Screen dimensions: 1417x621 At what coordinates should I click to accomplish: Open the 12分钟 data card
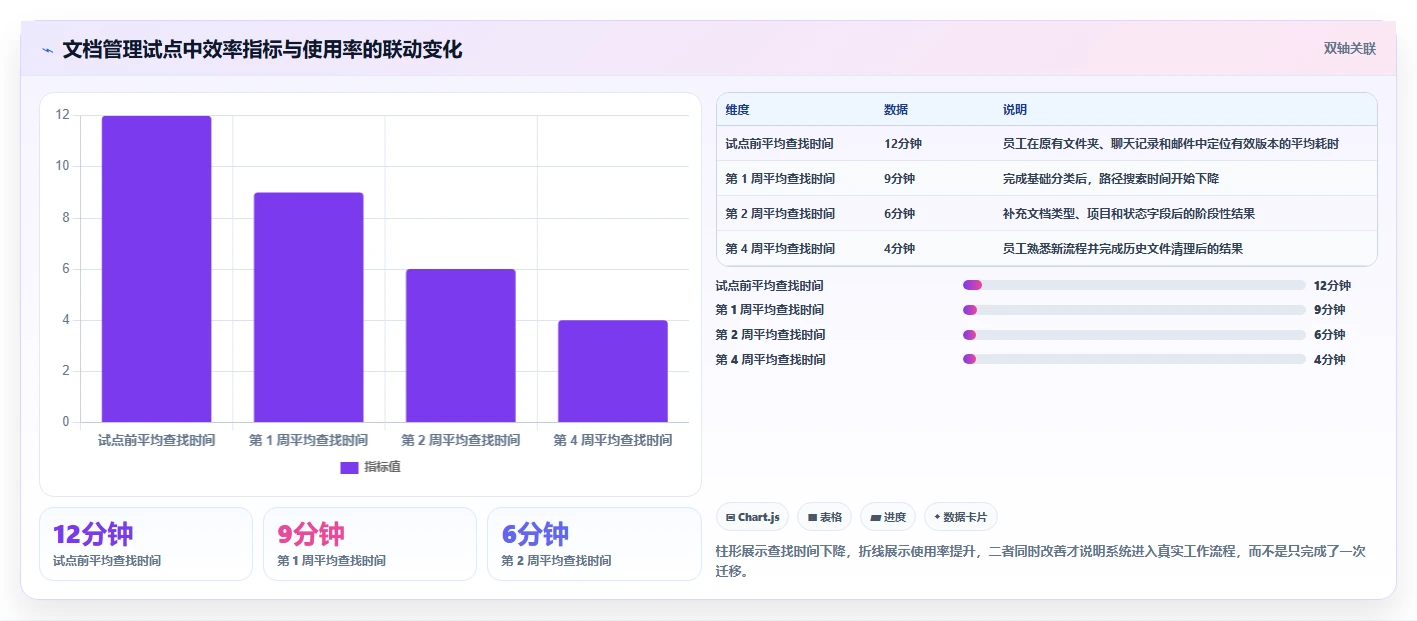[x=146, y=544]
